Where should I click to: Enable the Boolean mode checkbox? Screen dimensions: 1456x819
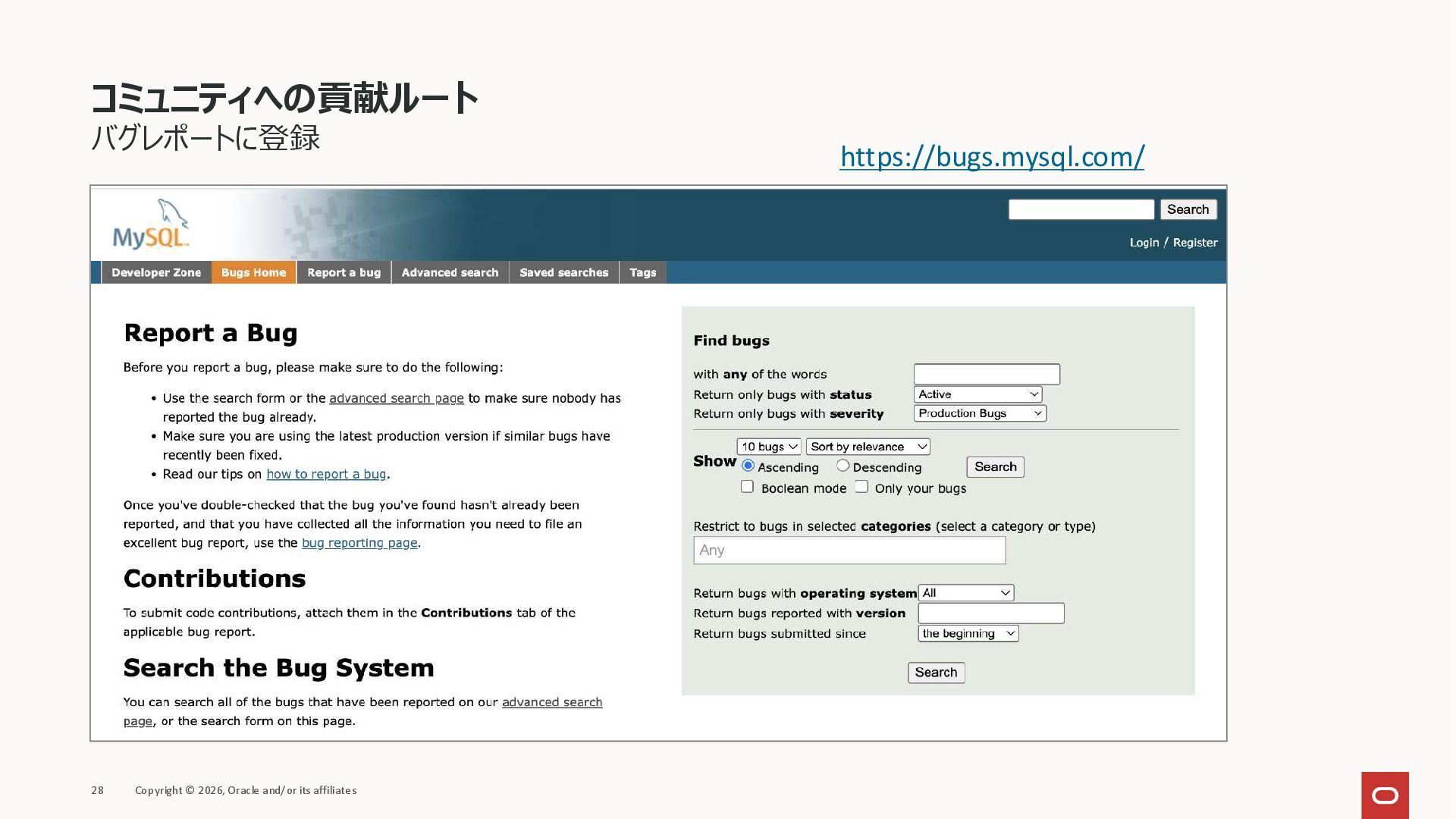[747, 487]
